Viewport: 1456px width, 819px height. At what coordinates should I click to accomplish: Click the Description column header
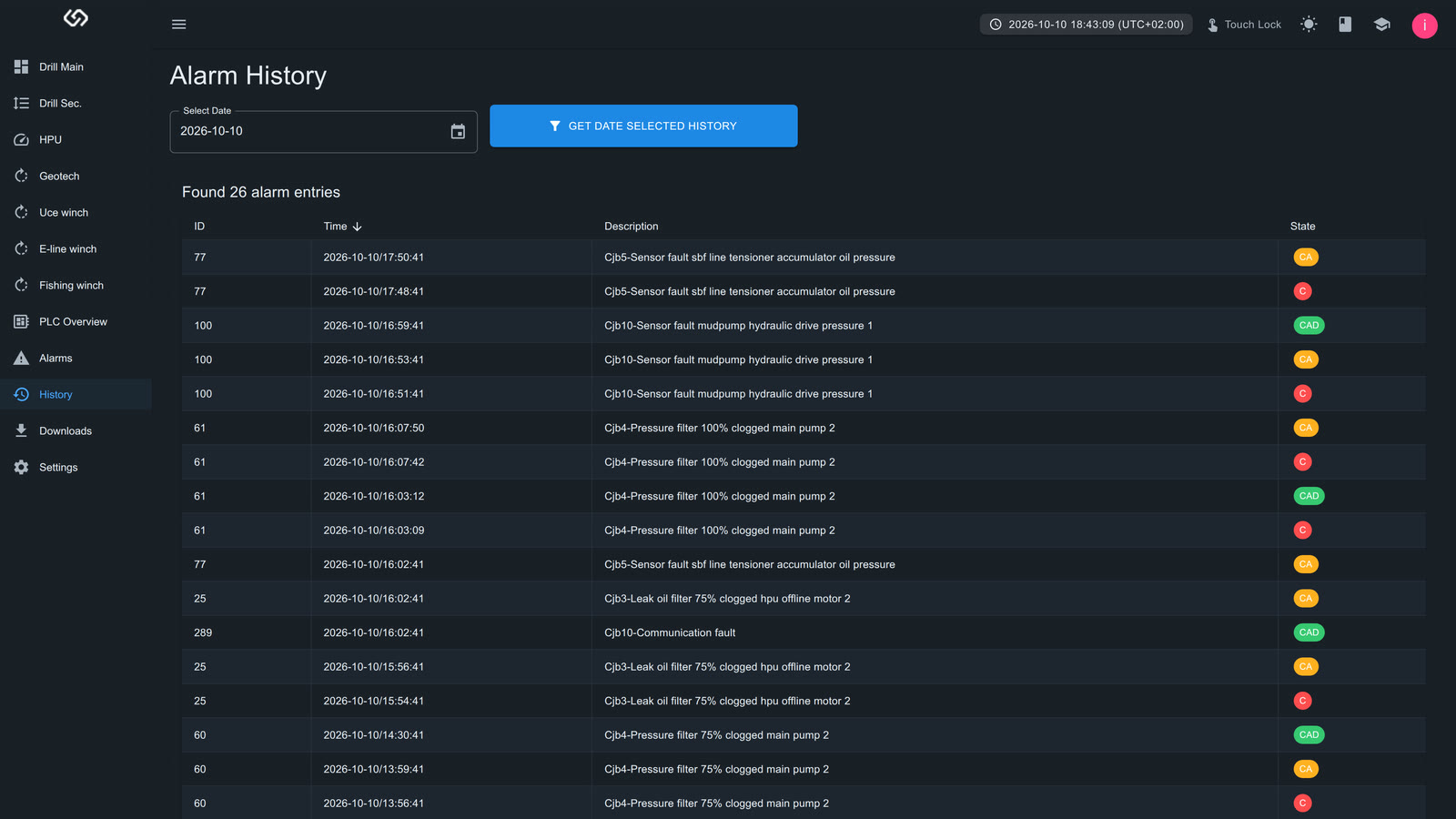(631, 227)
